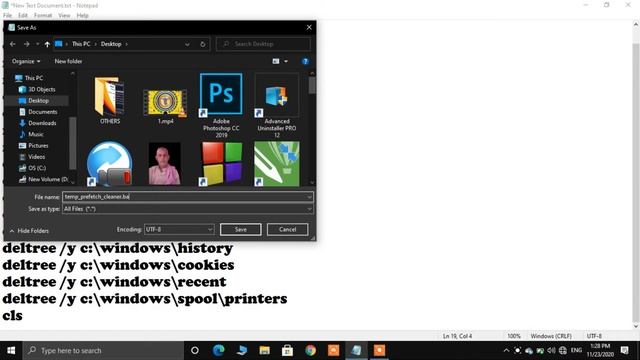Click ENG language indicator
Viewport: 640px width, 360px height.
pyautogui.click(x=576, y=350)
